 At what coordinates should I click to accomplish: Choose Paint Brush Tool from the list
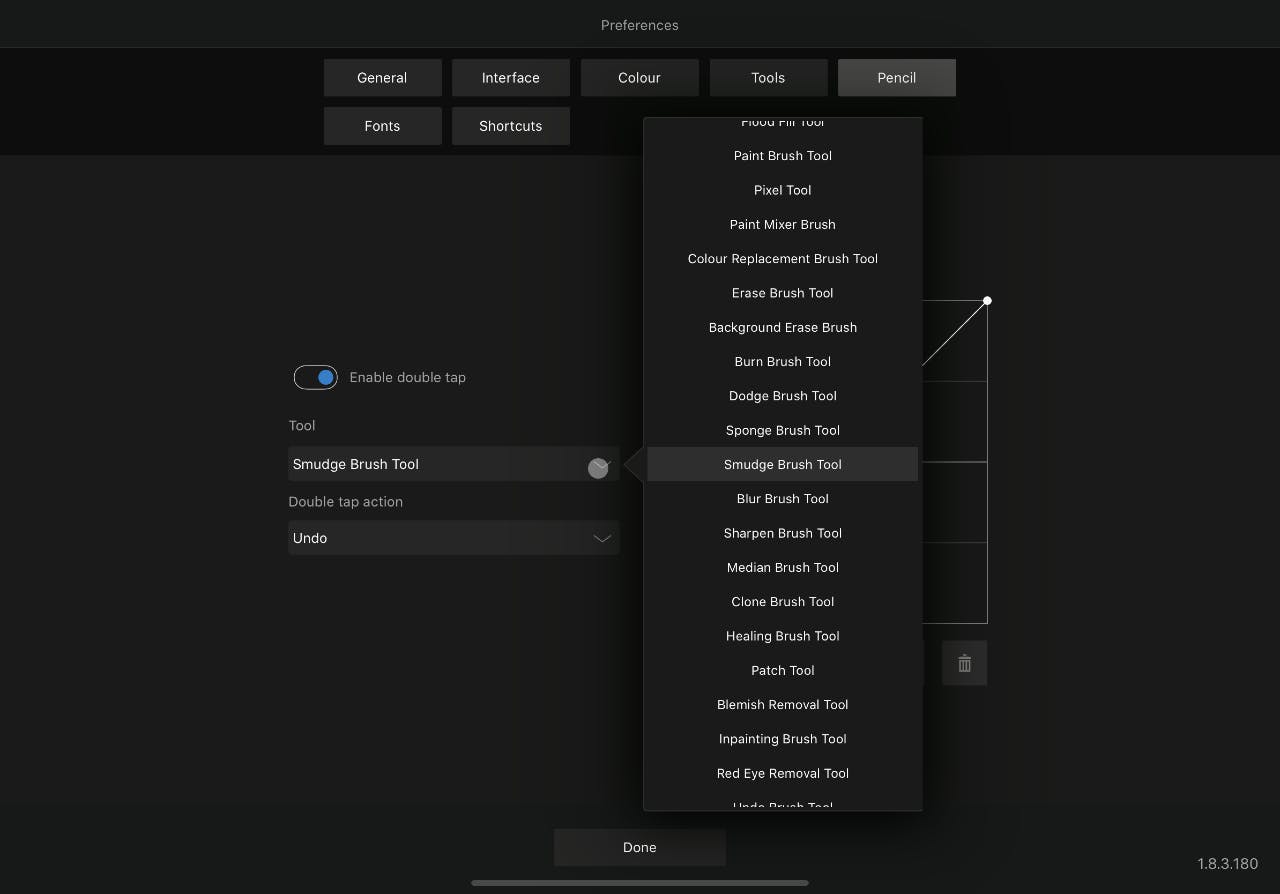pos(782,156)
